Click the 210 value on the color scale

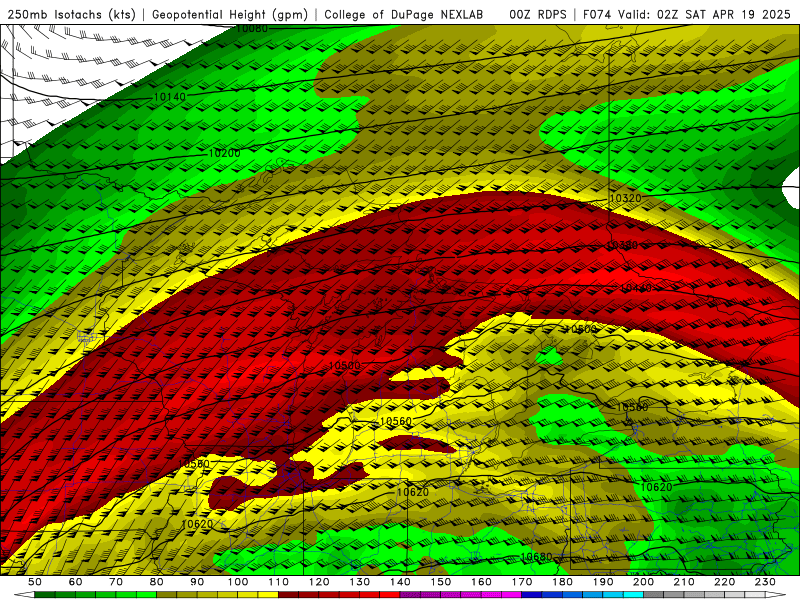point(684,582)
